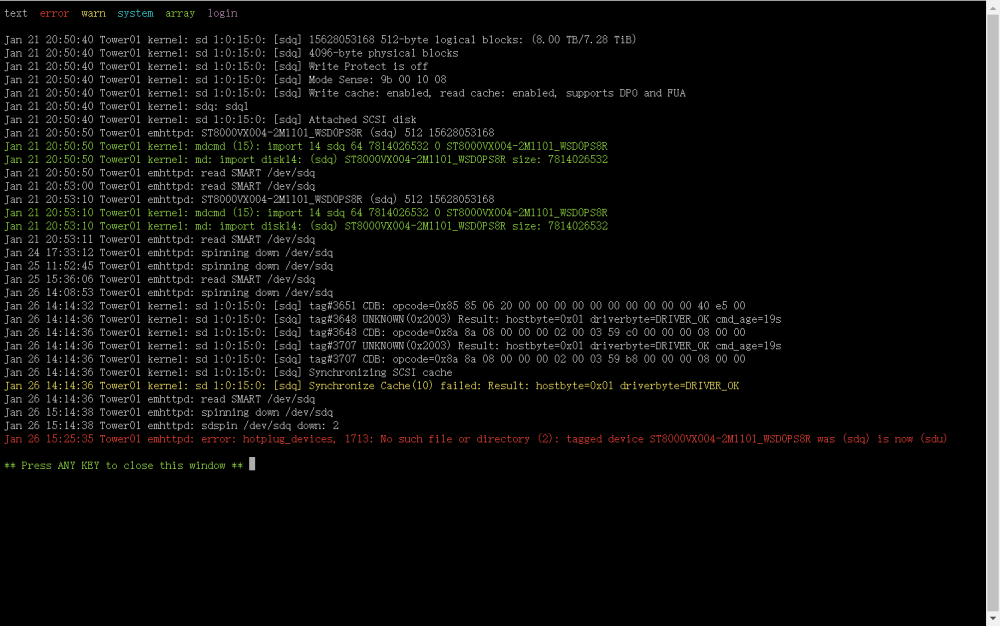
Task: Click the green 20:53:10 'md: import disk14' line
Action: [x=306, y=226]
